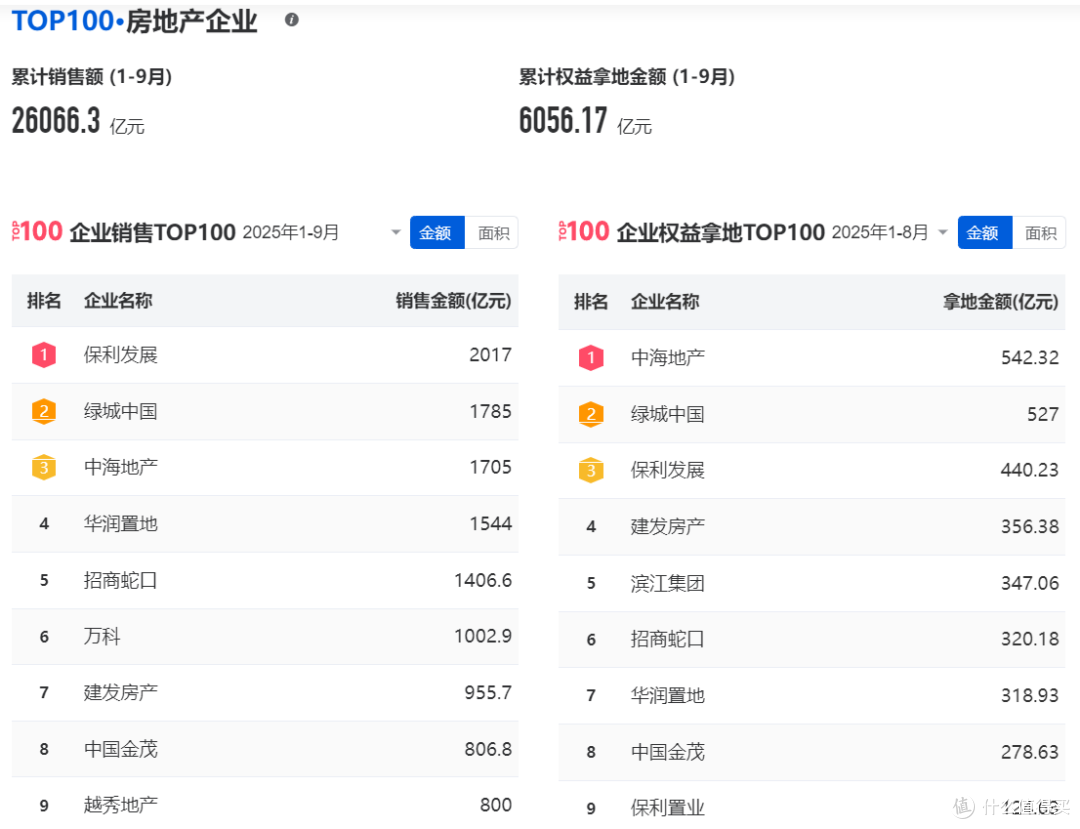Click 中国金茂 in the land ranking
Image resolution: width=1080 pixels, height=829 pixels.
point(667,752)
